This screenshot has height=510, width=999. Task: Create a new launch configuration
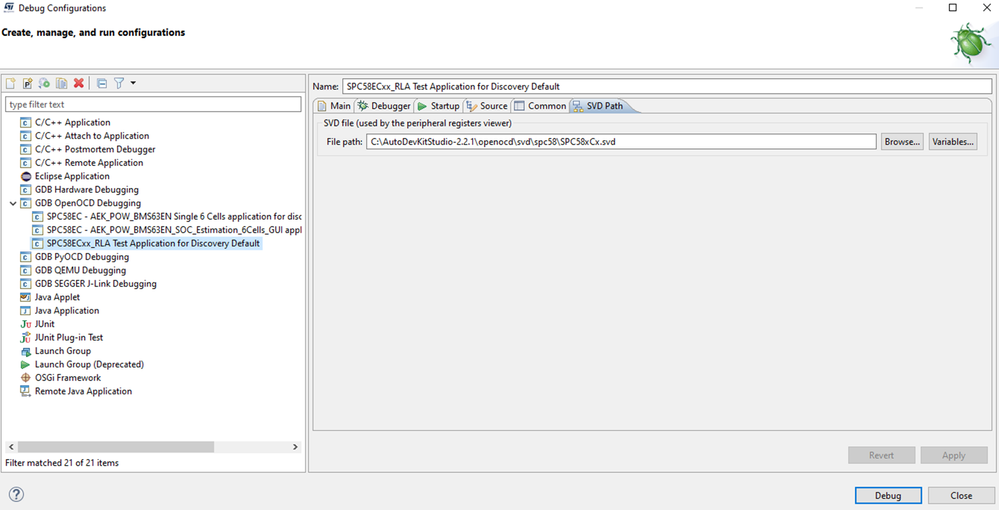(x=10, y=83)
